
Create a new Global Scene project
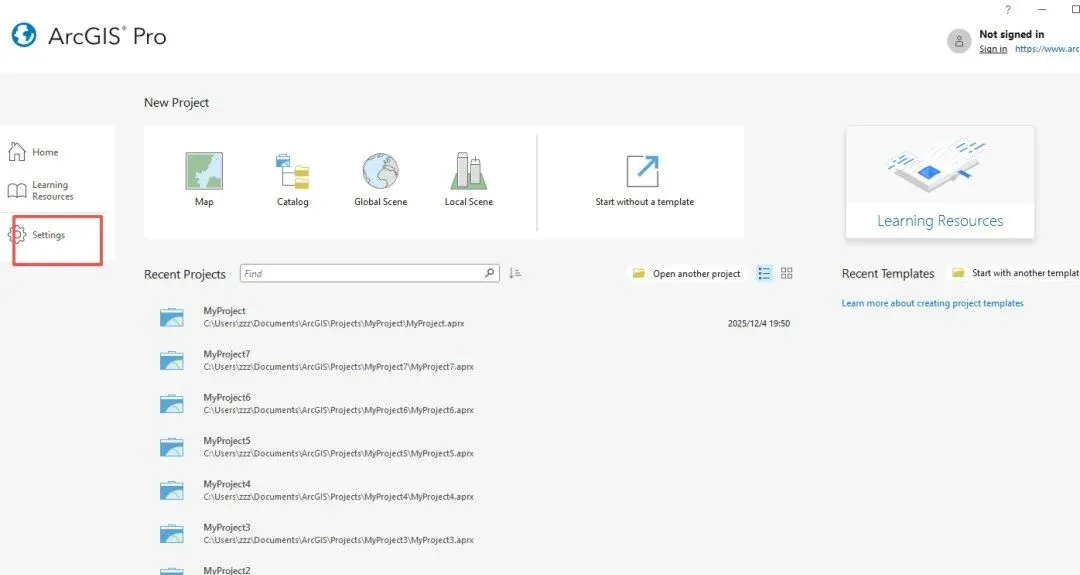pos(380,179)
